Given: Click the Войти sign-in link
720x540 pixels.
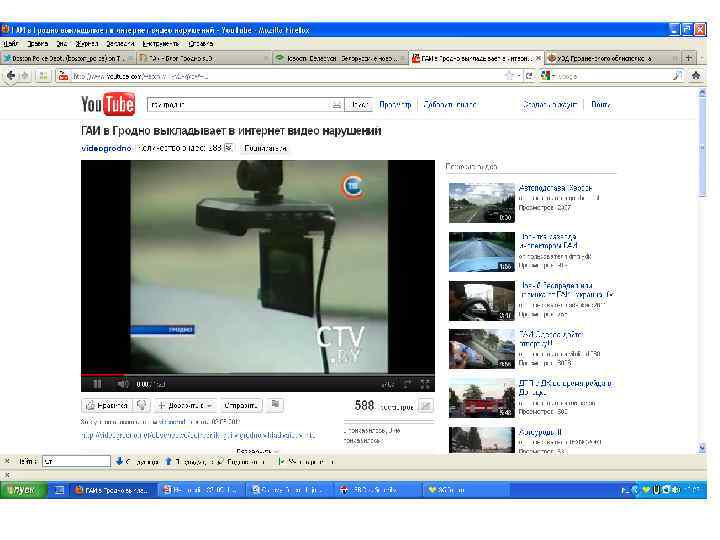Looking at the screenshot, I should 601,105.
